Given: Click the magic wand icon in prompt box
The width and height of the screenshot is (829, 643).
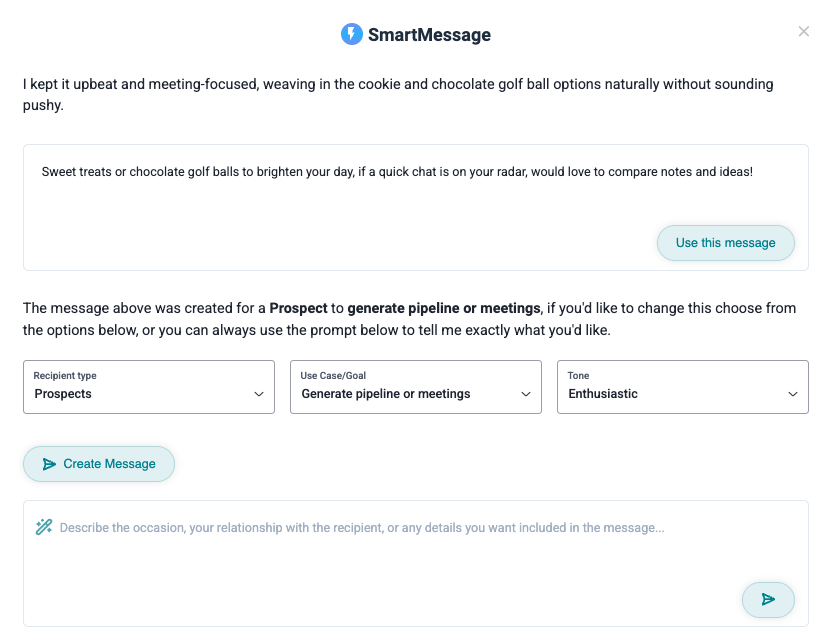Looking at the screenshot, I should coord(44,527).
